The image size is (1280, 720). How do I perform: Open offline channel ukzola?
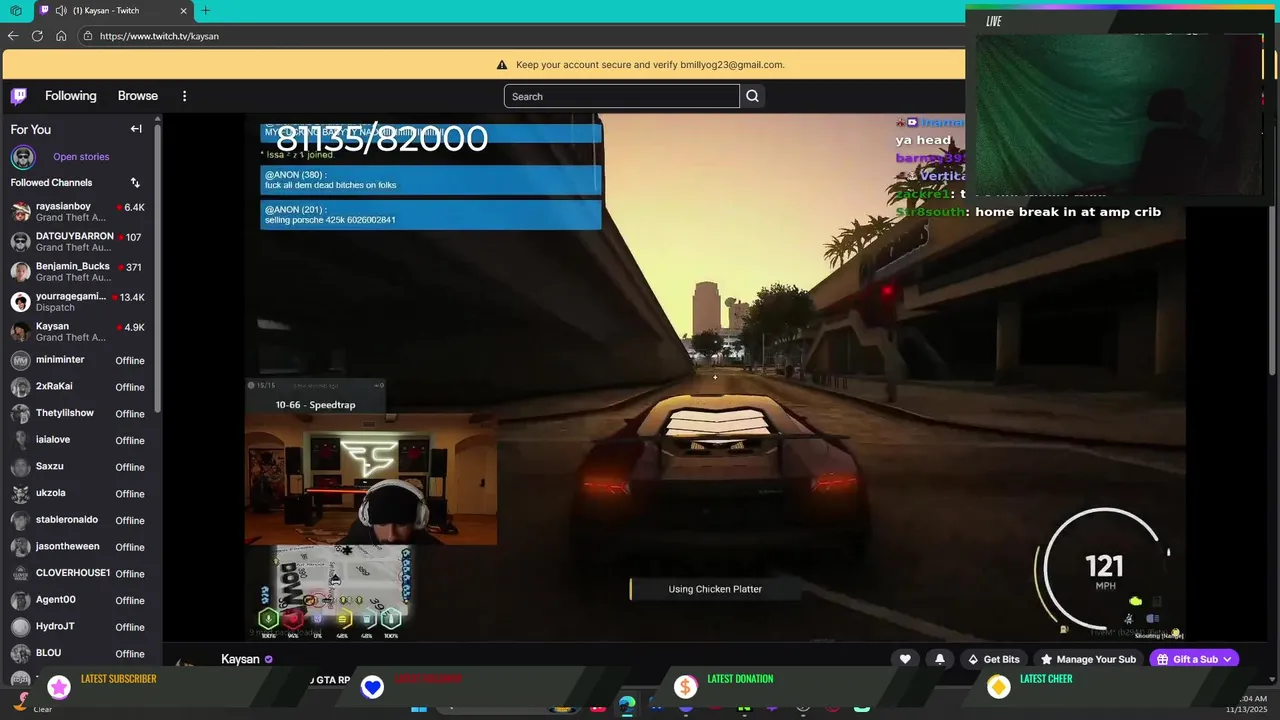tap(78, 493)
